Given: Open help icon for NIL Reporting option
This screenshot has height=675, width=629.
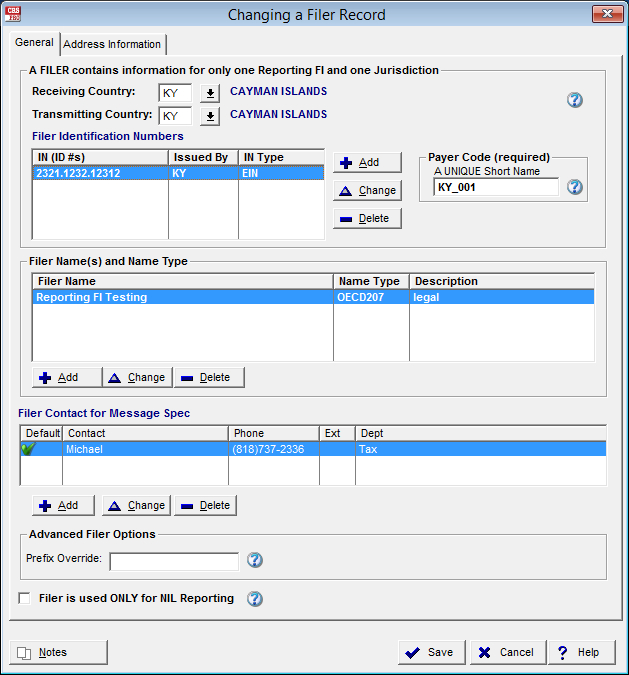Looking at the screenshot, I should pos(254,598).
